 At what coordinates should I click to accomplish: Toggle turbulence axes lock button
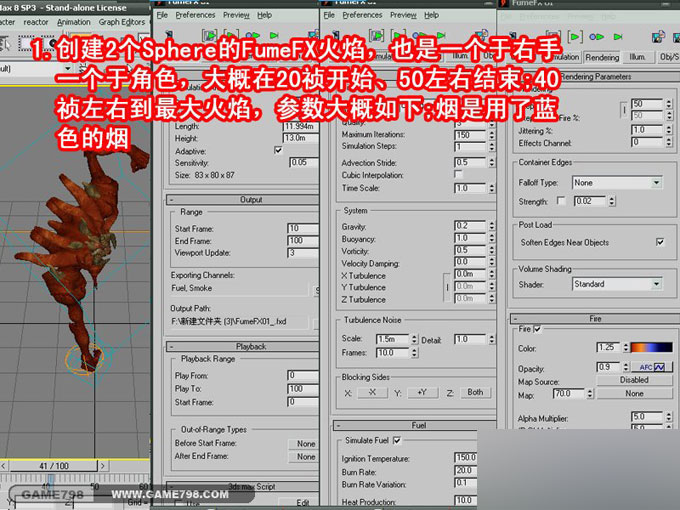tap(447, 287)
